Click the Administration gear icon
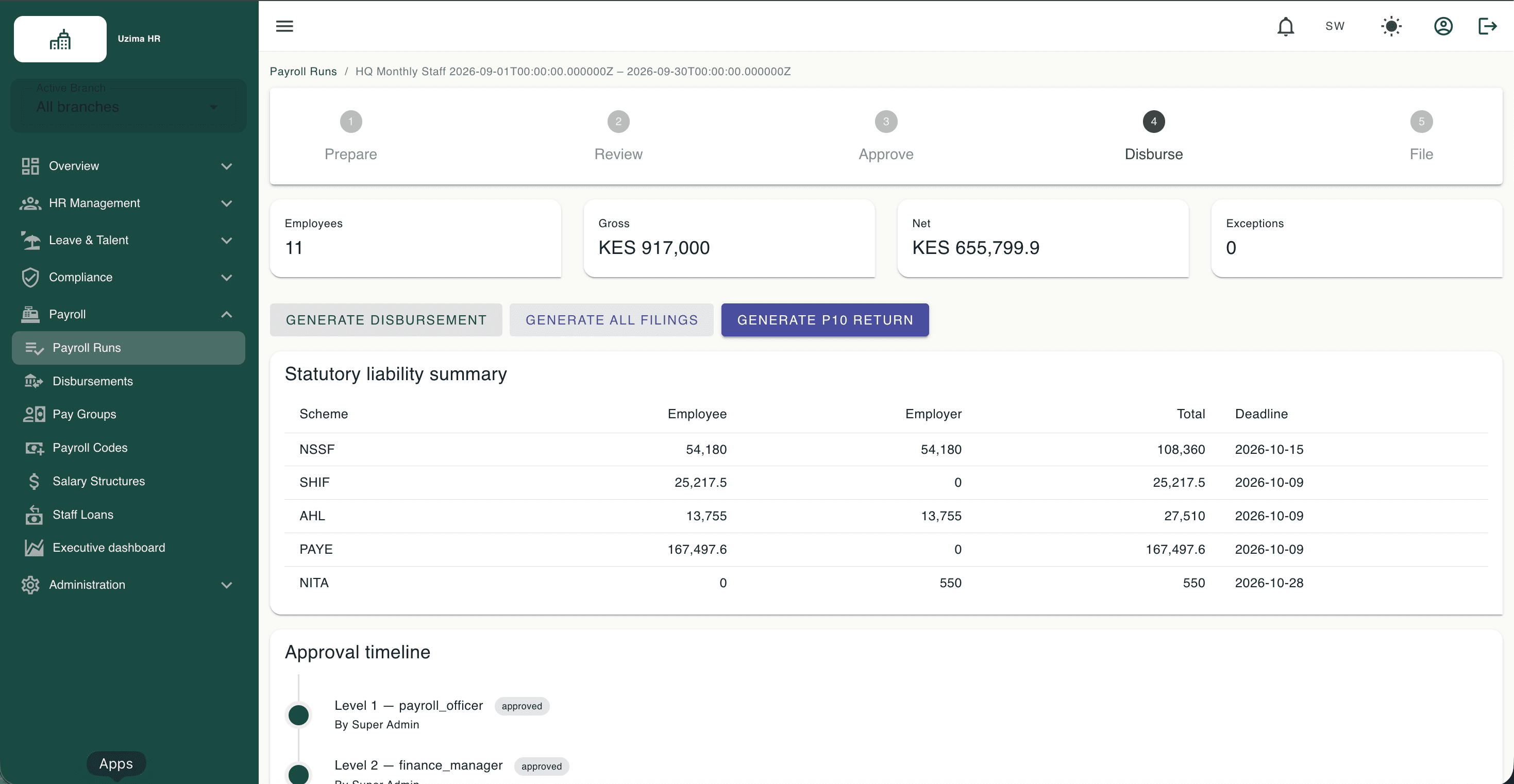 tap(30, 585)
